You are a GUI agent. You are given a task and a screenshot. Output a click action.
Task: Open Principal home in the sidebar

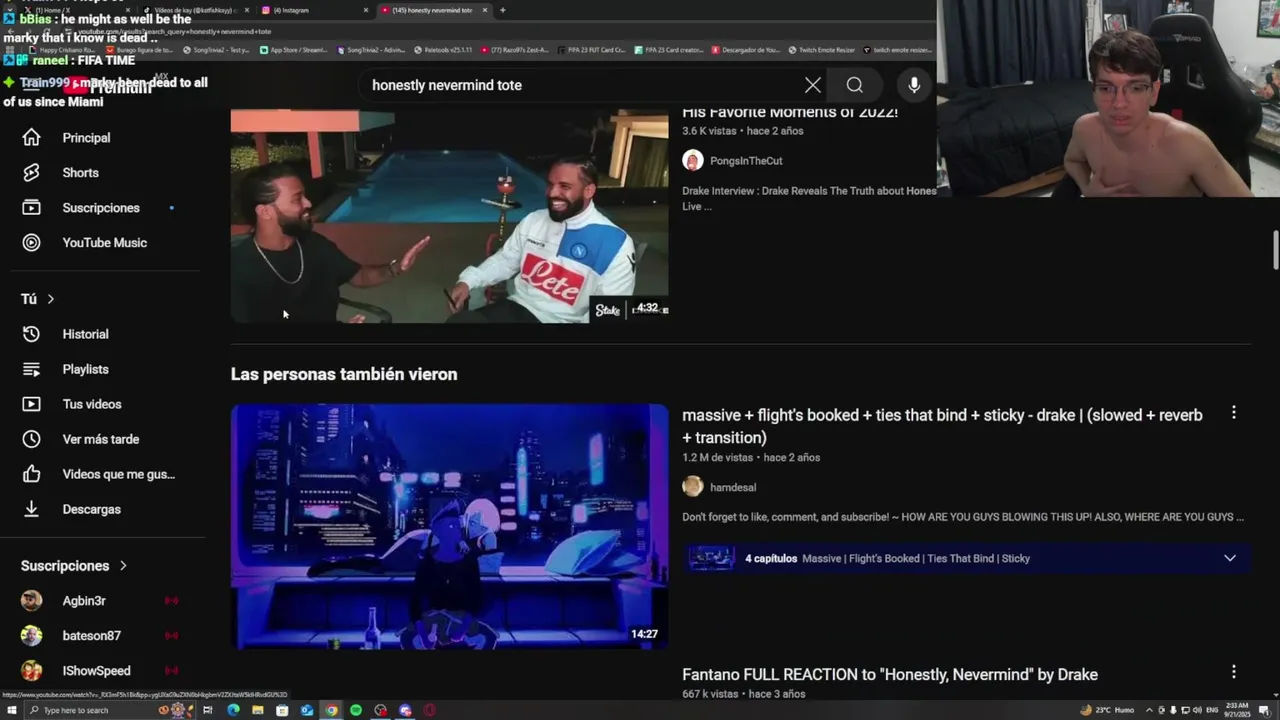87,138
